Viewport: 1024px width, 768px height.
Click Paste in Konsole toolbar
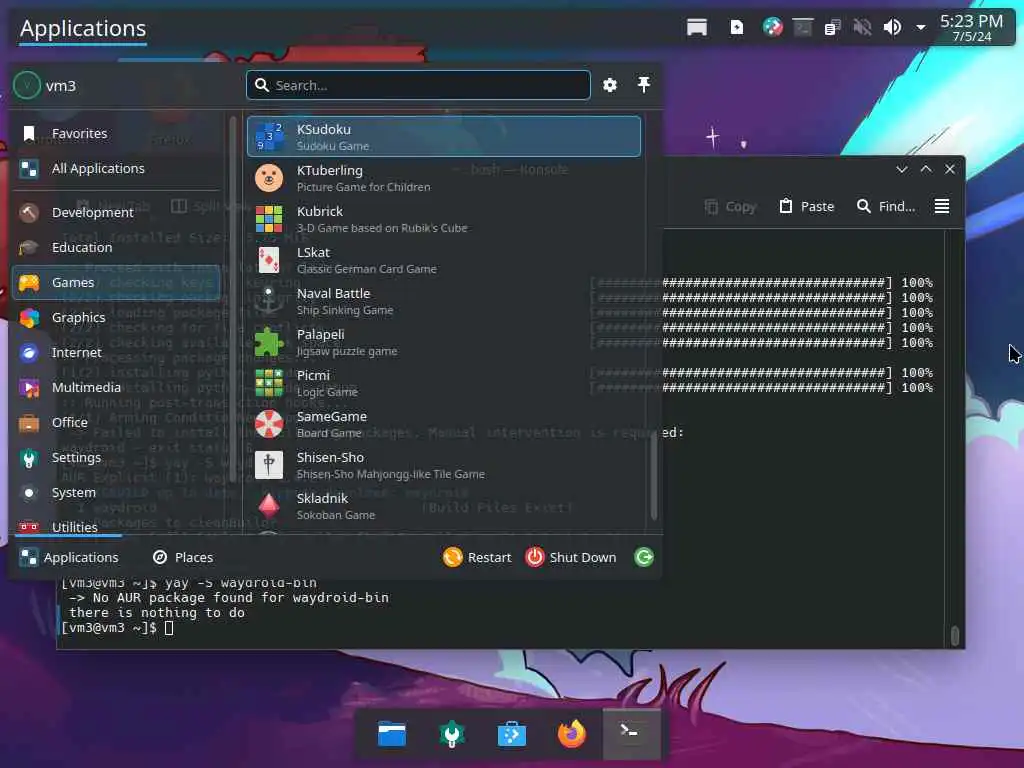807,206
